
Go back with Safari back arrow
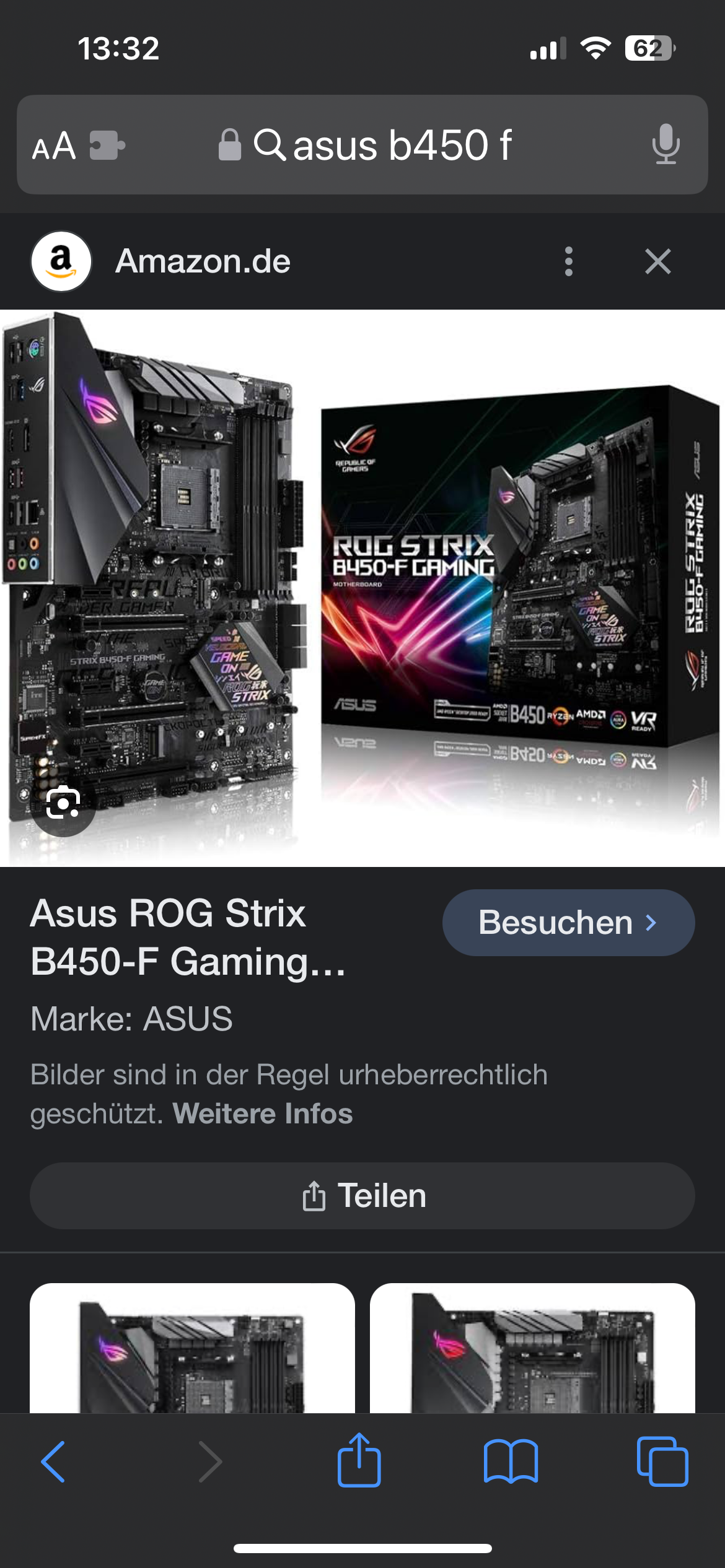tap(53, 1461)
